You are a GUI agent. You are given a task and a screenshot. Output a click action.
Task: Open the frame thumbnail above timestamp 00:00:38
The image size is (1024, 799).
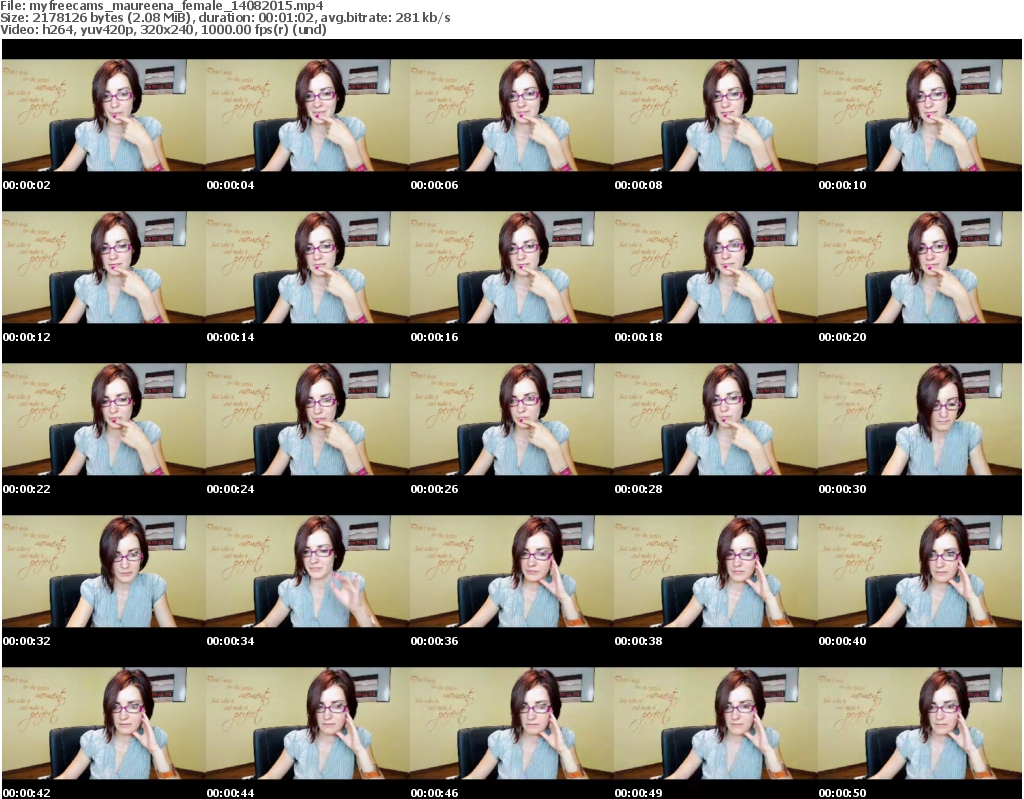point(715,572)
